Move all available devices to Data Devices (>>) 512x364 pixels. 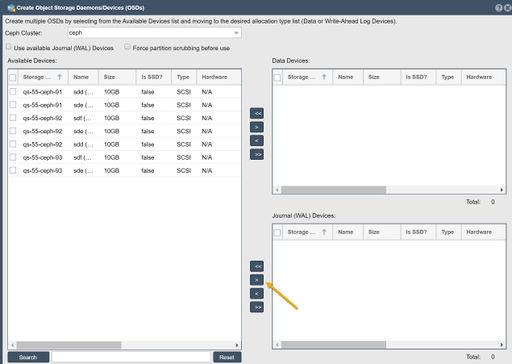coord(257,154)
